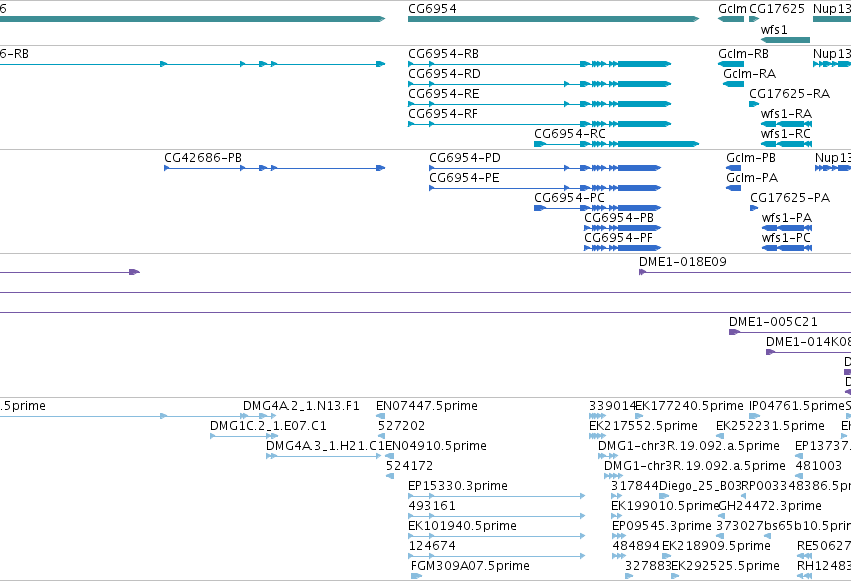This screenshot has height=581, width=851.
Task: Click the DME1-014K08 clone feature
Action: point(809,352)
